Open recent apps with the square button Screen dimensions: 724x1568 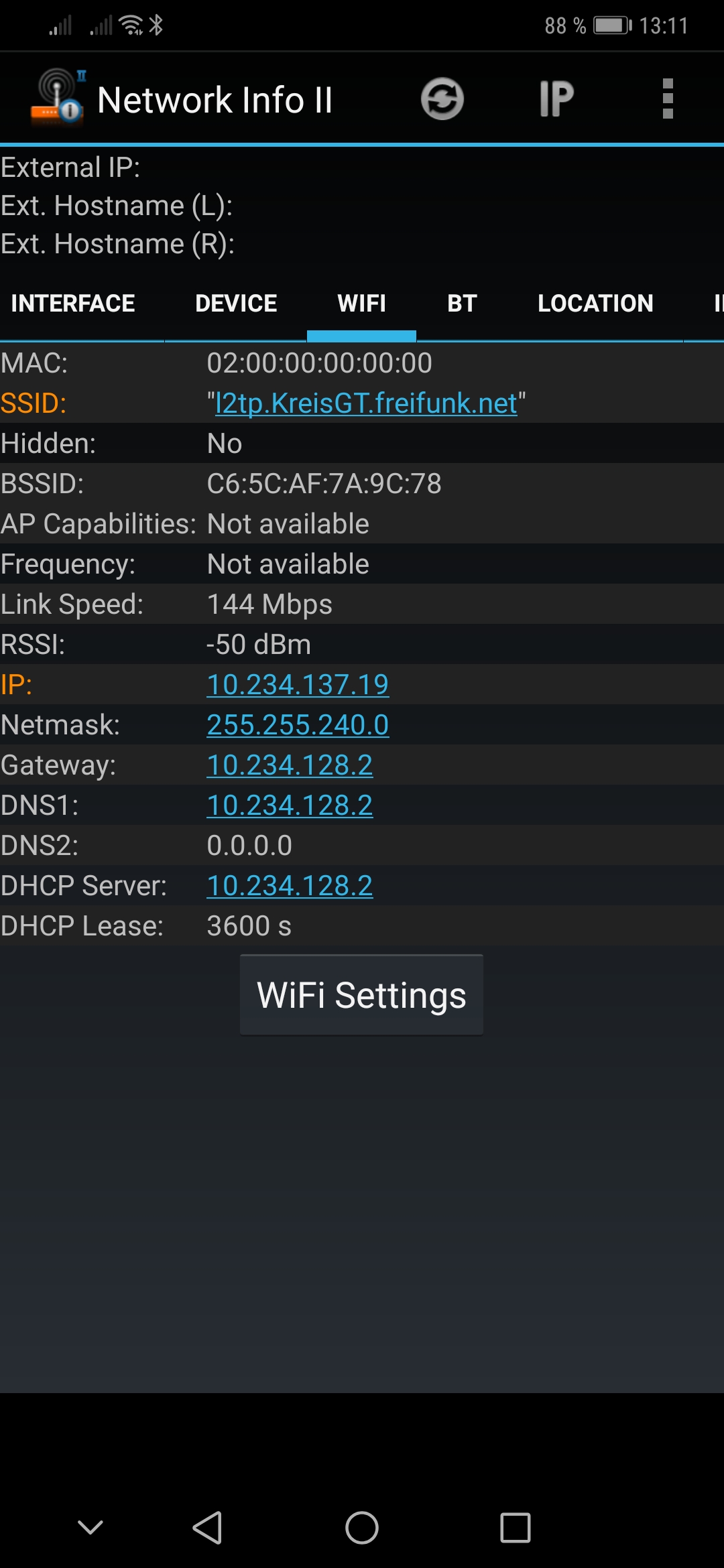click(x=516, y=1528)
